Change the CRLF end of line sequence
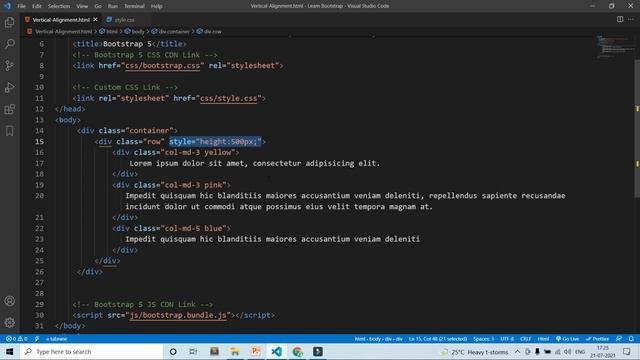640x360 pixels. [525, 339]
